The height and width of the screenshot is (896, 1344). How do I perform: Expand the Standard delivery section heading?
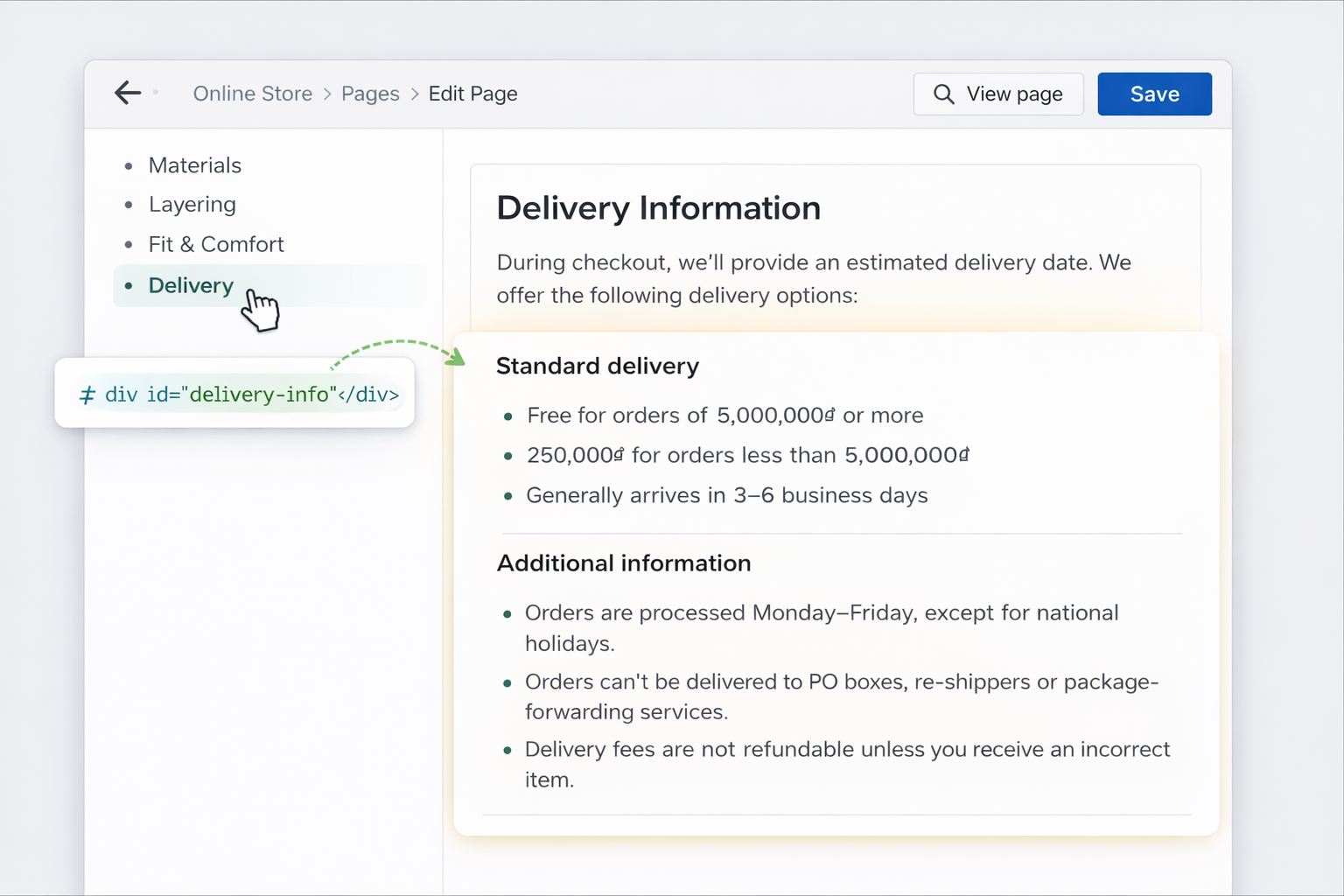pos(598,366)
